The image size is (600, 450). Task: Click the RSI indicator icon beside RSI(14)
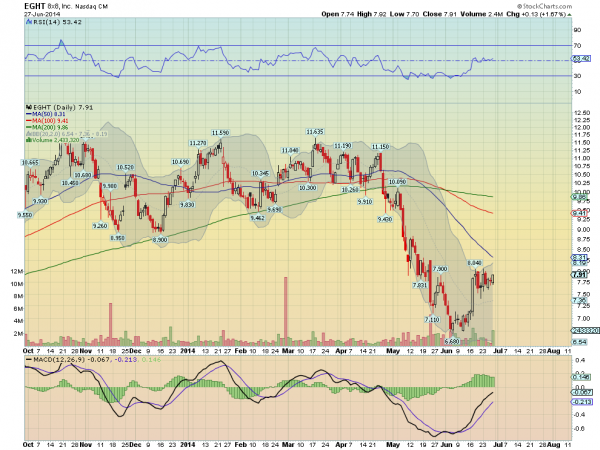coord(29,22)
